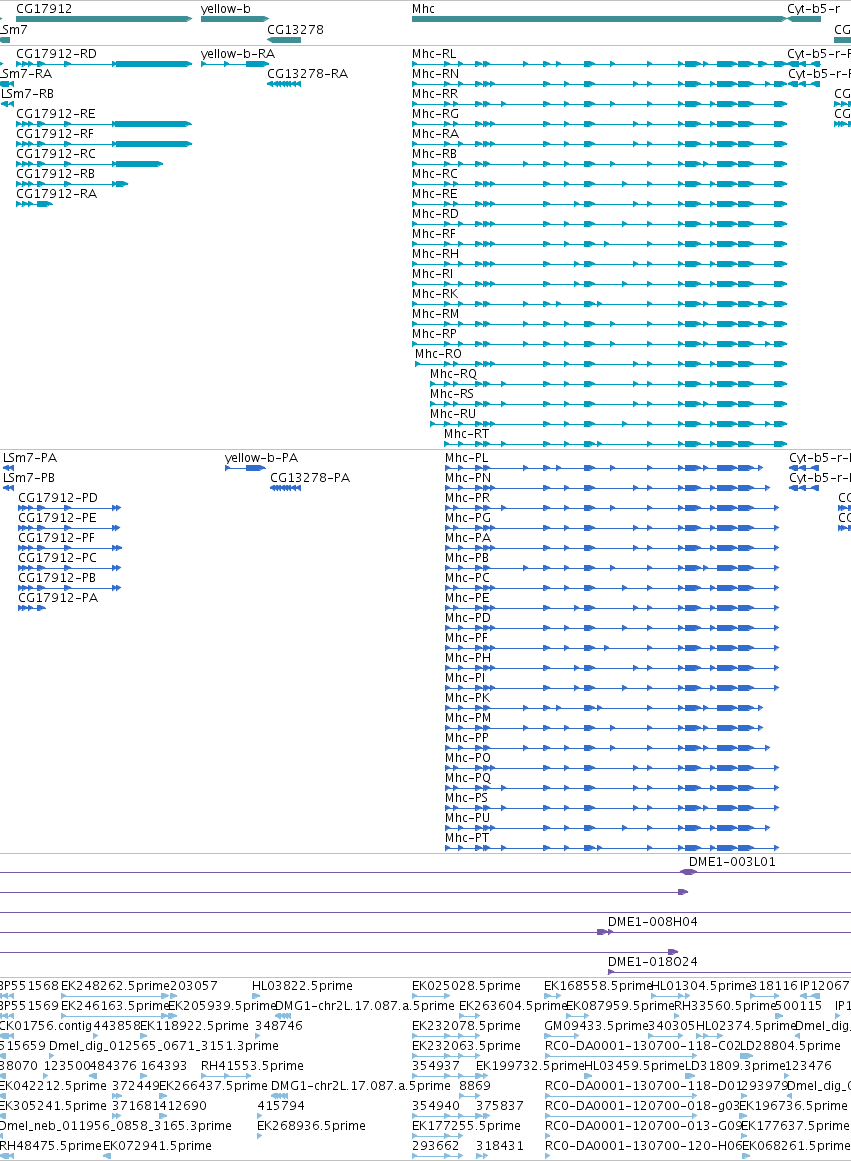Open EST HL03822.5prime
Screen dimensions: 851x1161
302,986
